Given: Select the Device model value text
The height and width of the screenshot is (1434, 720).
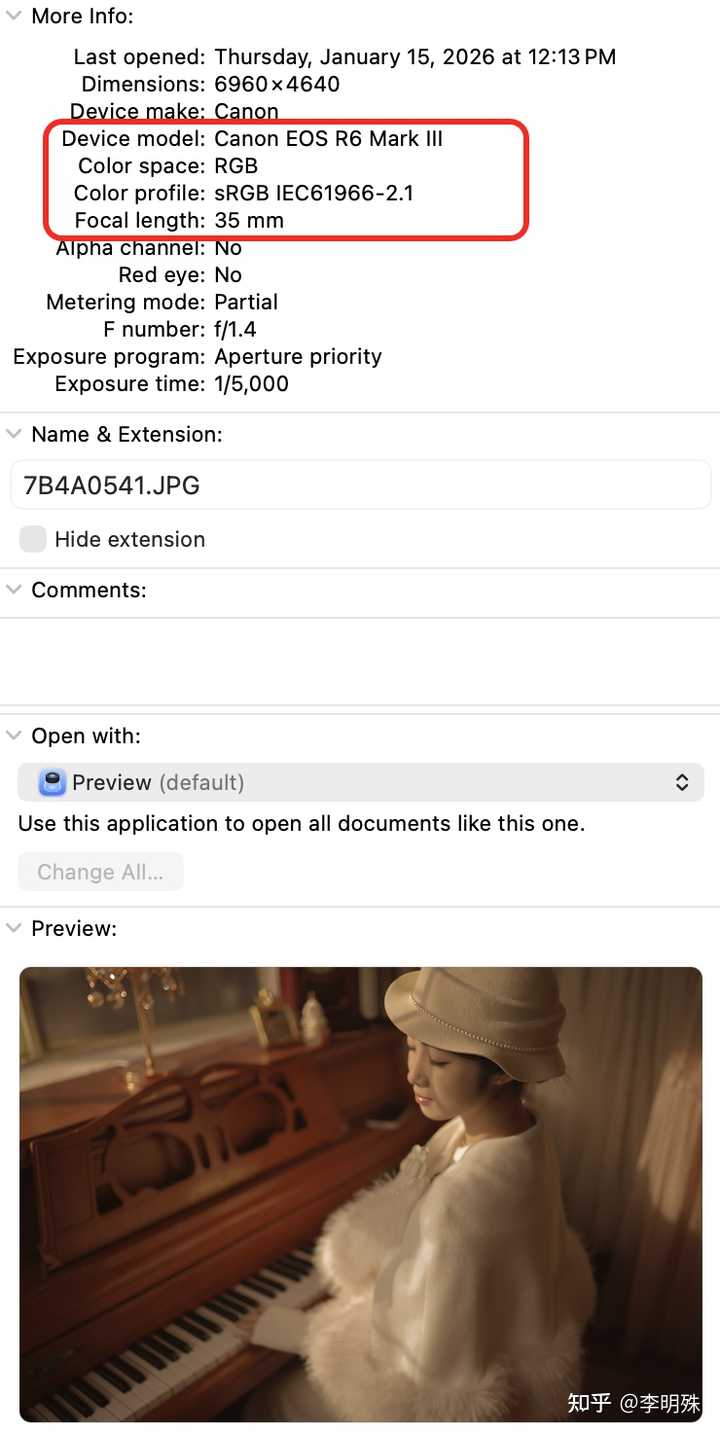Looking at the screenshot, I should [328, 138].
